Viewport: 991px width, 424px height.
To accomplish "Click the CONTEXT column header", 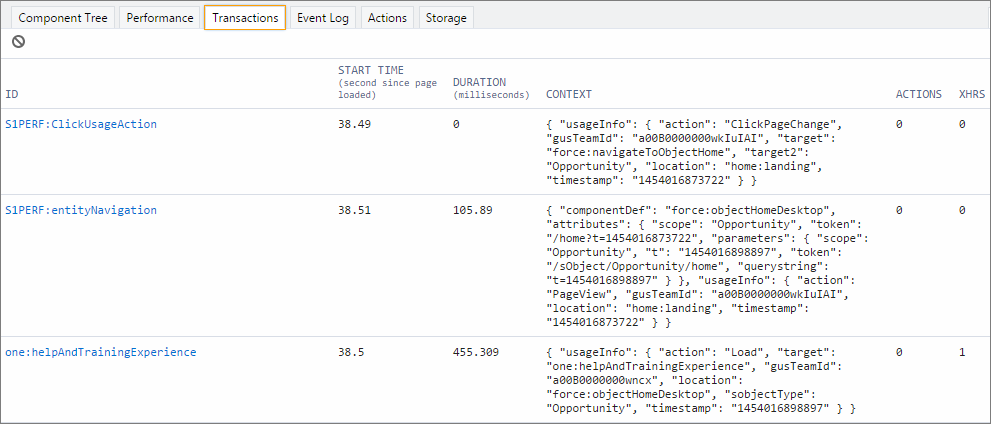I will (x=569, y=94).
